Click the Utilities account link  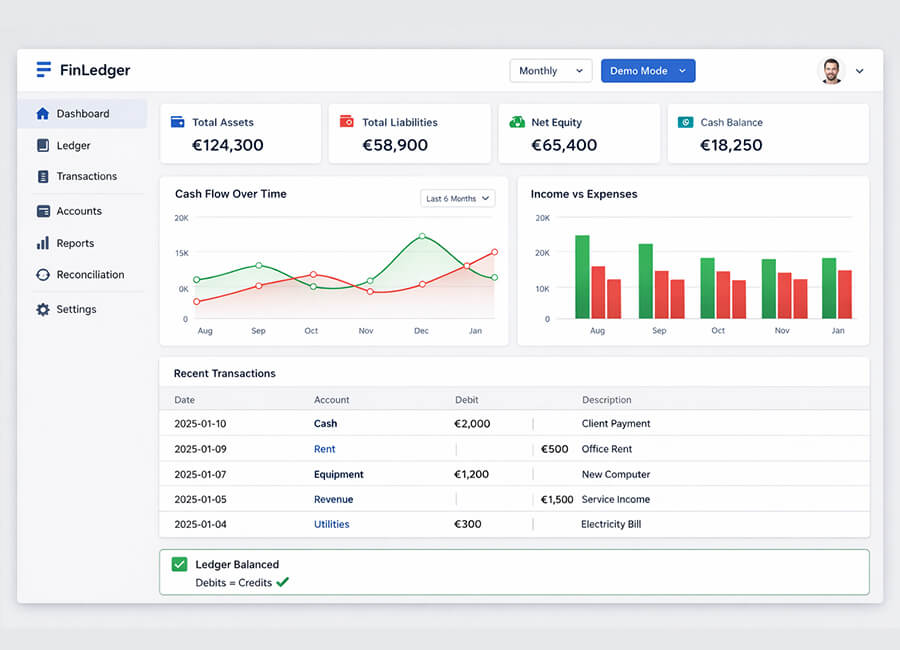point(331,524)
